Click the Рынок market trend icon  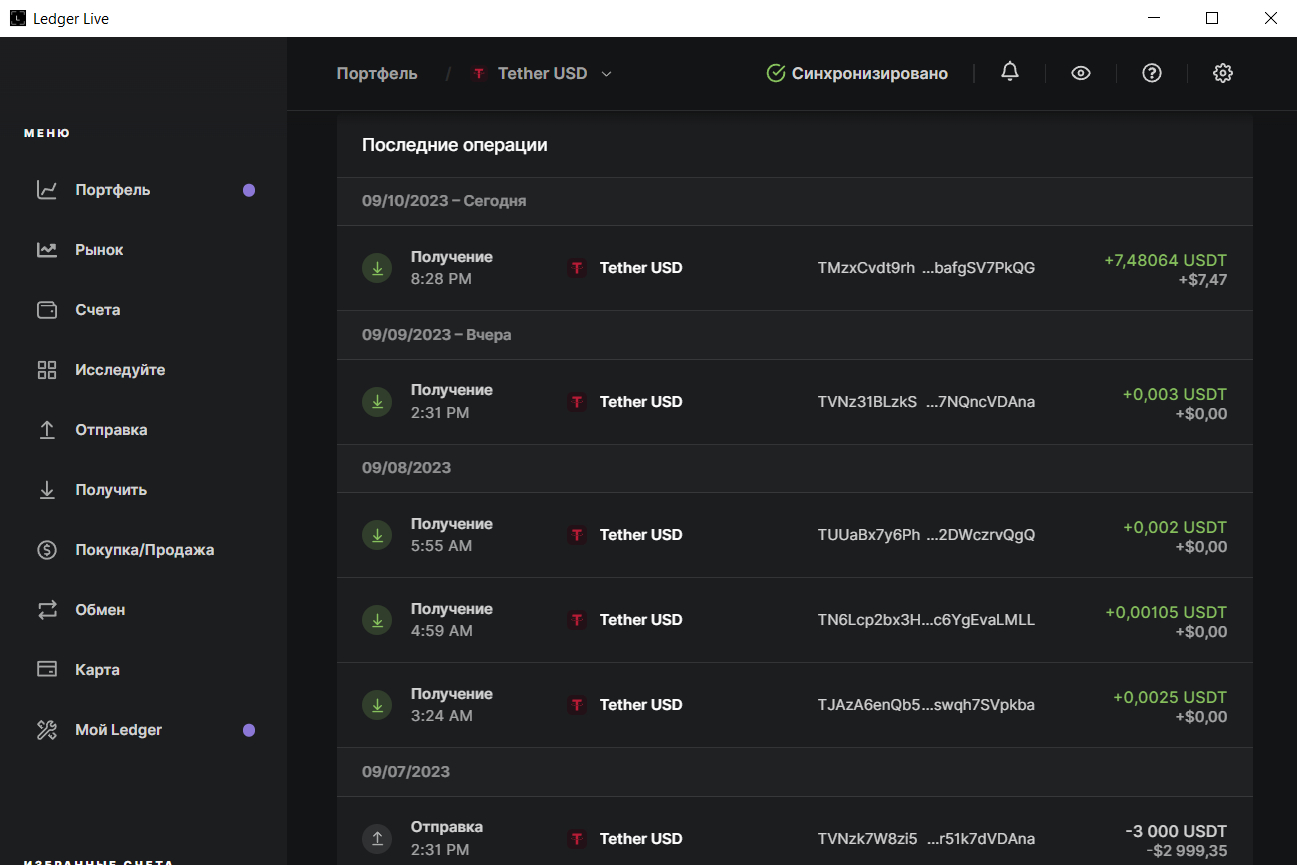pyautogui.click(x=47, y=250)
